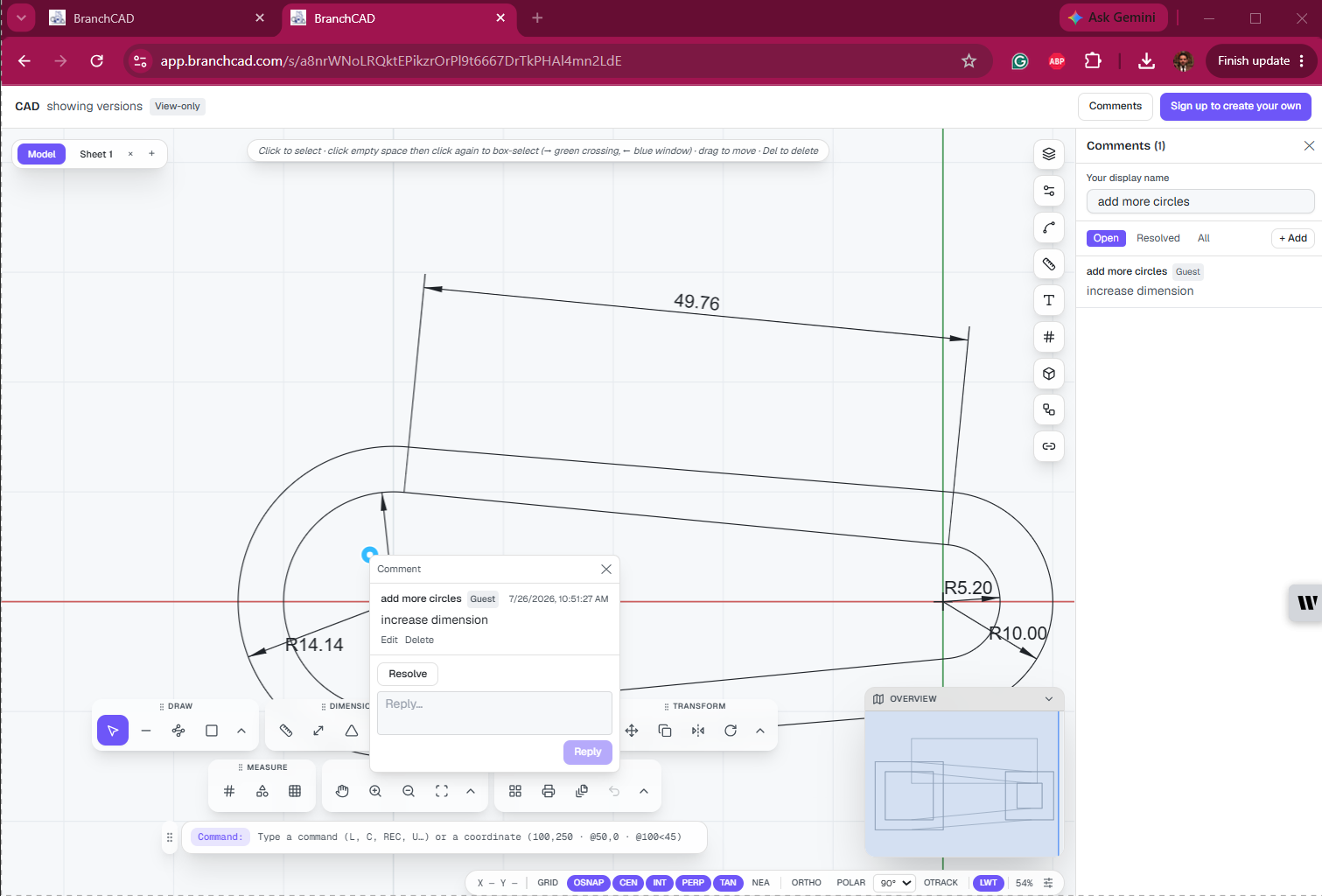Click the Undo arrow icon

point(614,791)
